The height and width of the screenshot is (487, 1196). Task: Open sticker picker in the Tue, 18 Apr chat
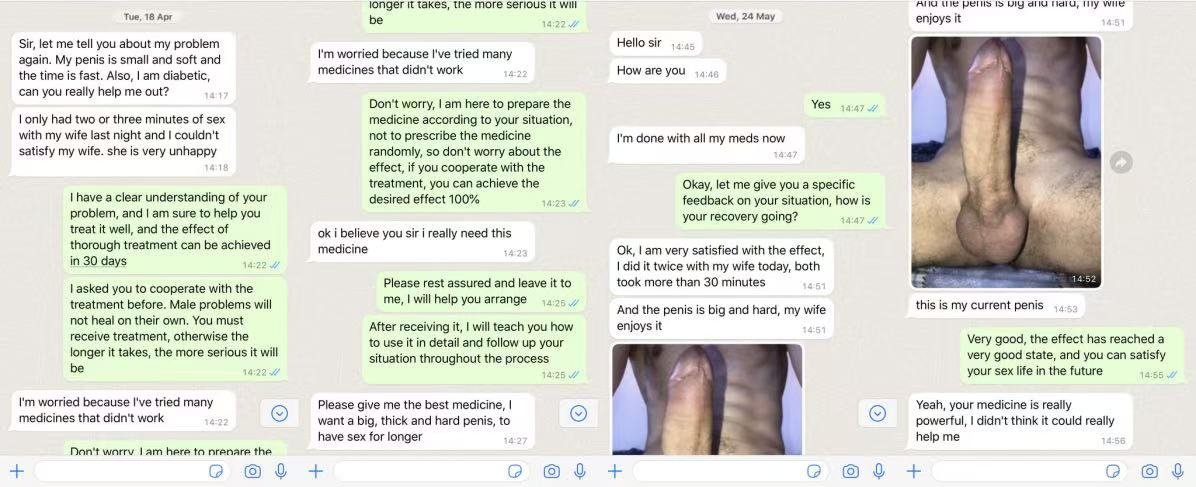tap(216, 472)
